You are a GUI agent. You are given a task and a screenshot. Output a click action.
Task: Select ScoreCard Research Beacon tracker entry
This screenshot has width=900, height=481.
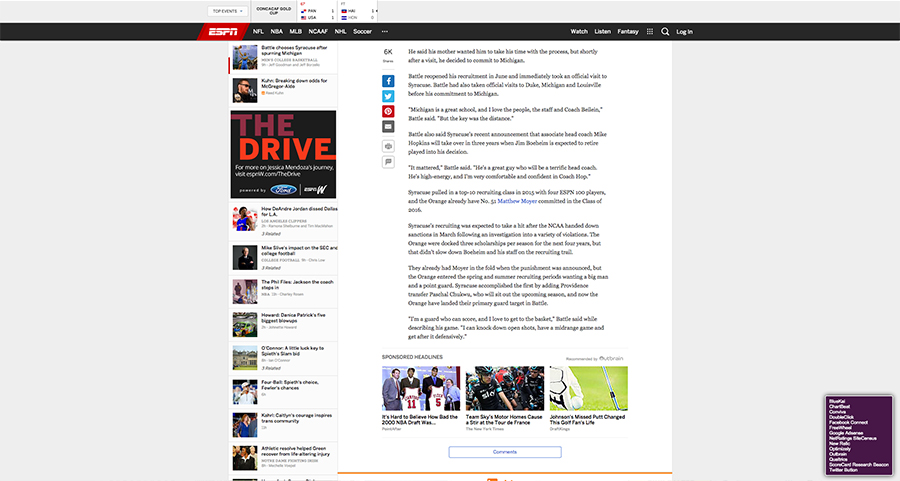coord(859,464)
